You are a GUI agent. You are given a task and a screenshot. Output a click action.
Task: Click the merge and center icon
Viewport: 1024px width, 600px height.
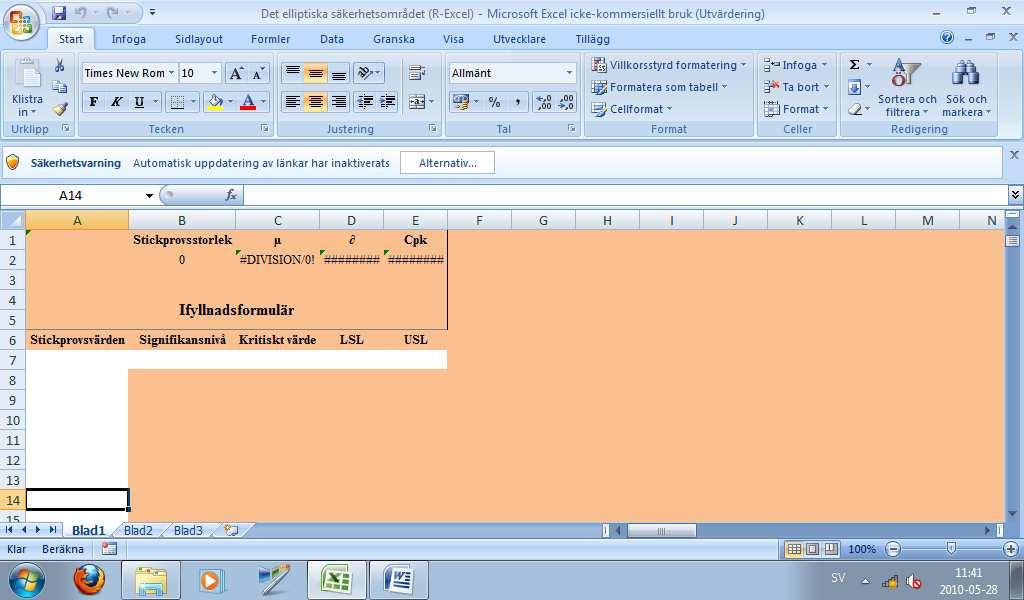click(x=415, y=102)
